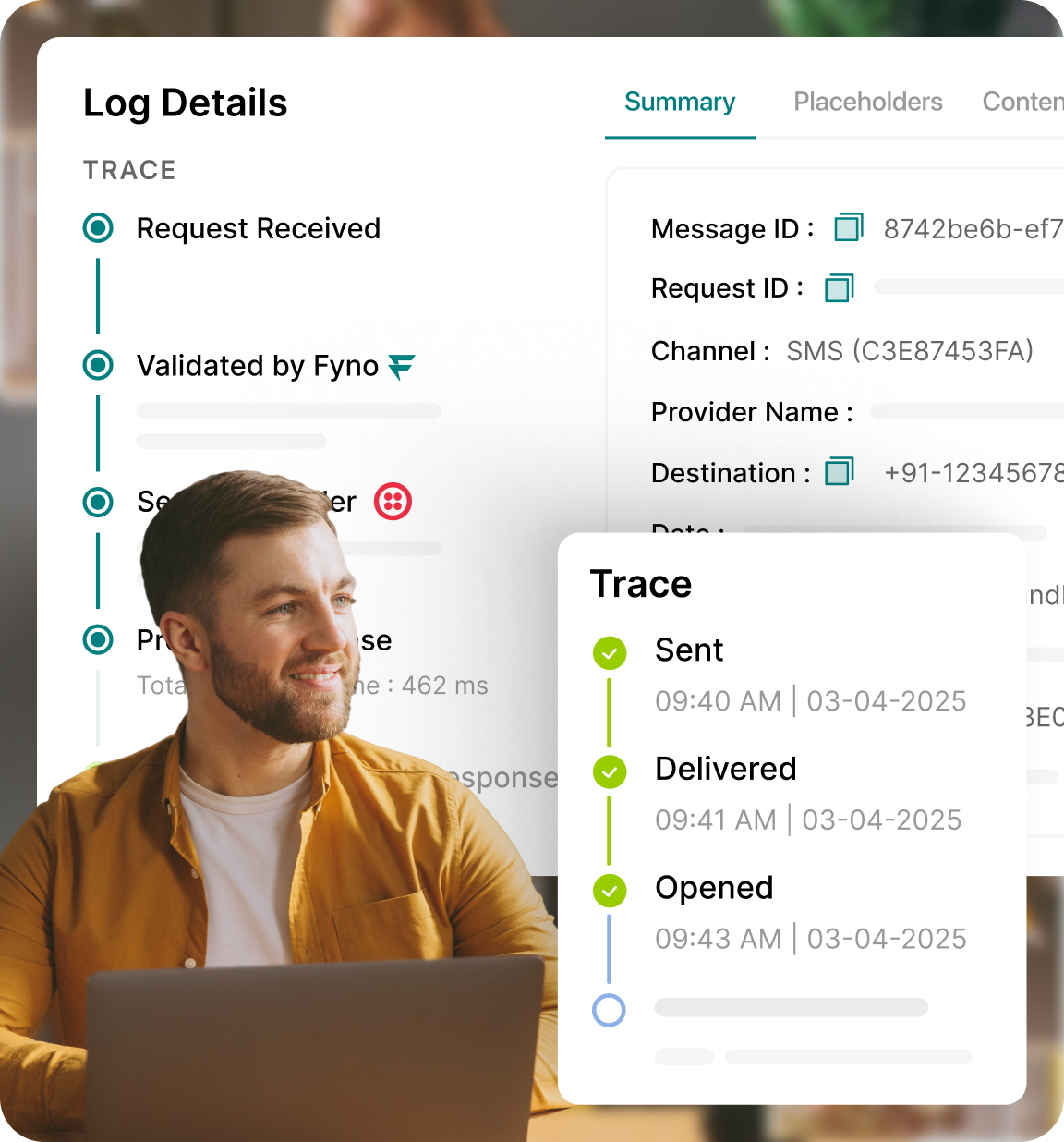
Task: Click the 'Opened' status label
Action: tap(714, 888)
